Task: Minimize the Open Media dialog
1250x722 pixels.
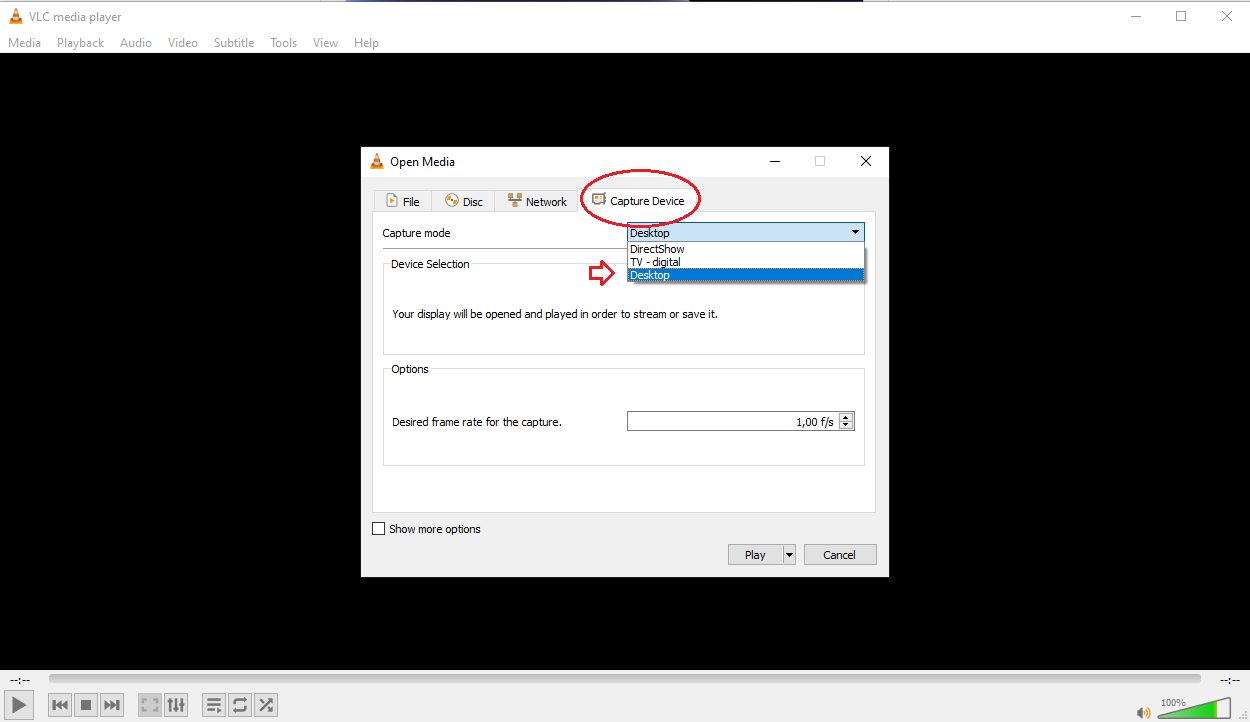Action: 775,161
